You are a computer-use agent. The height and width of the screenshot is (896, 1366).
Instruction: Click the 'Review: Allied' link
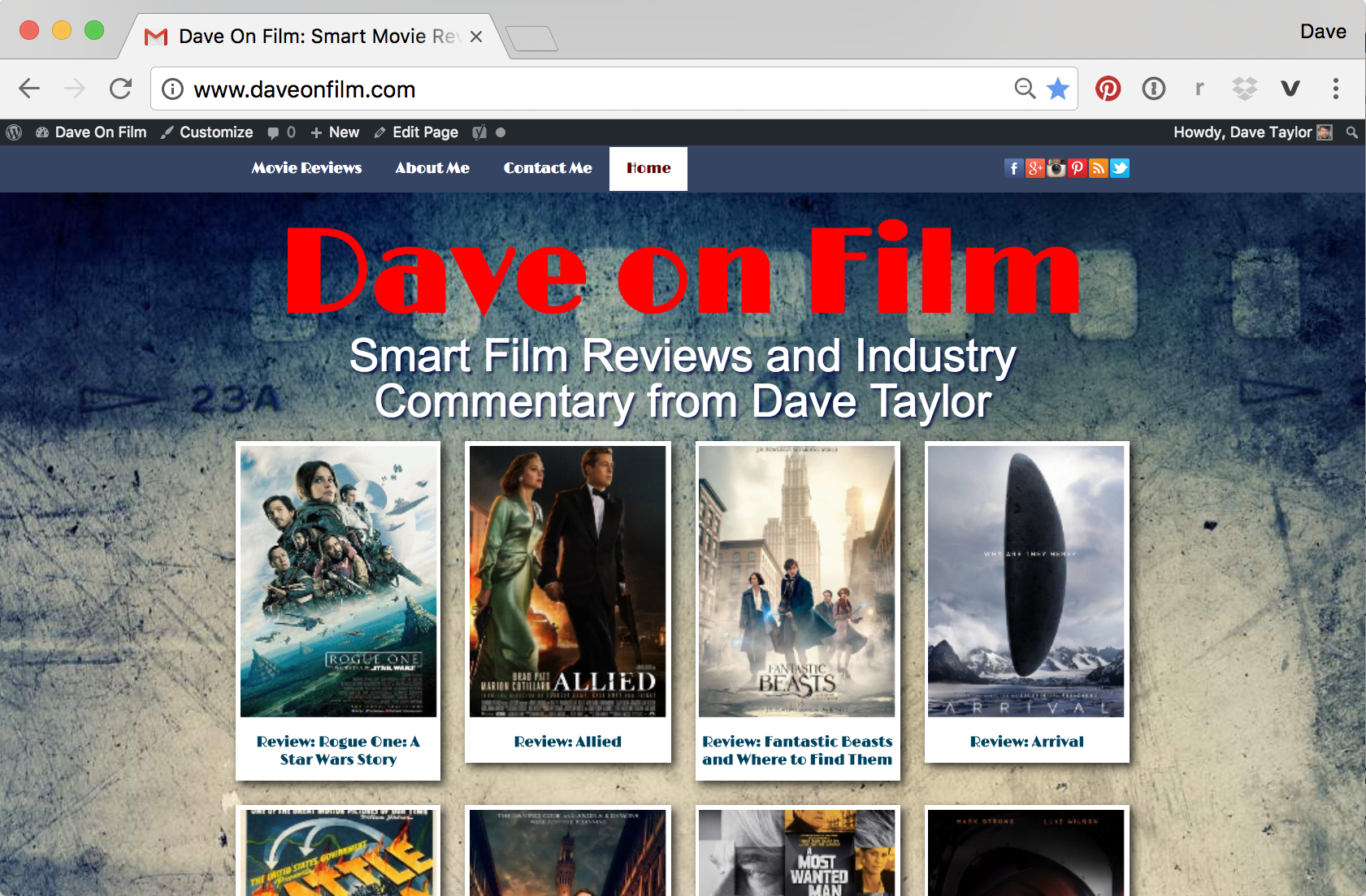pyautogui.click(x=567, y=742)
